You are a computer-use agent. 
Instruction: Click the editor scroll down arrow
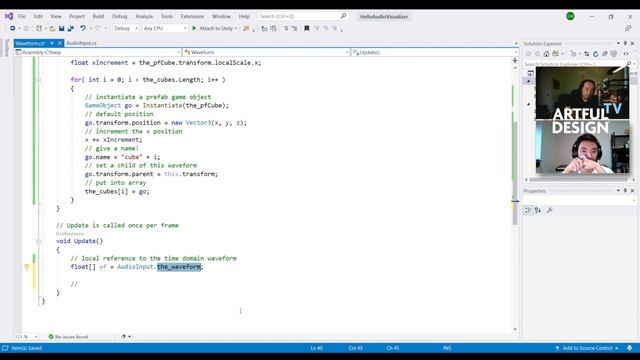point(515,329)
